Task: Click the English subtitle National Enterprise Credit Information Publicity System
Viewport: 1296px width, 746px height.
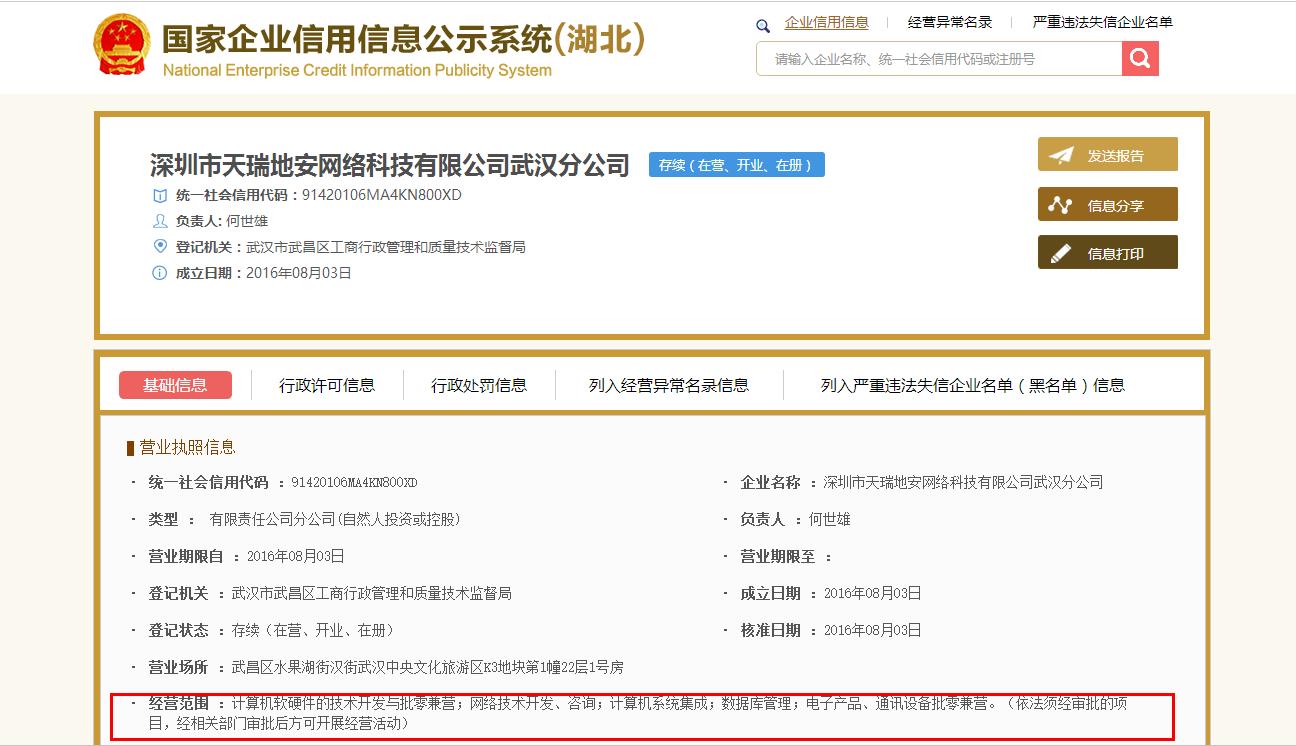Action: (x=357, y=71)
